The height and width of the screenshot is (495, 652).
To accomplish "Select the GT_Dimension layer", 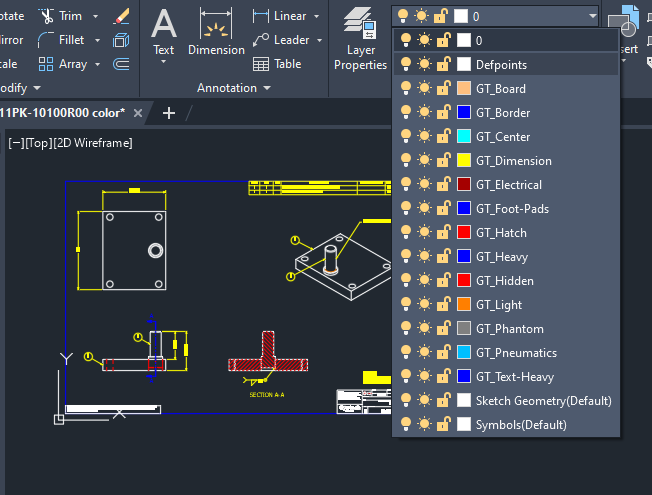I will (506, 161).
